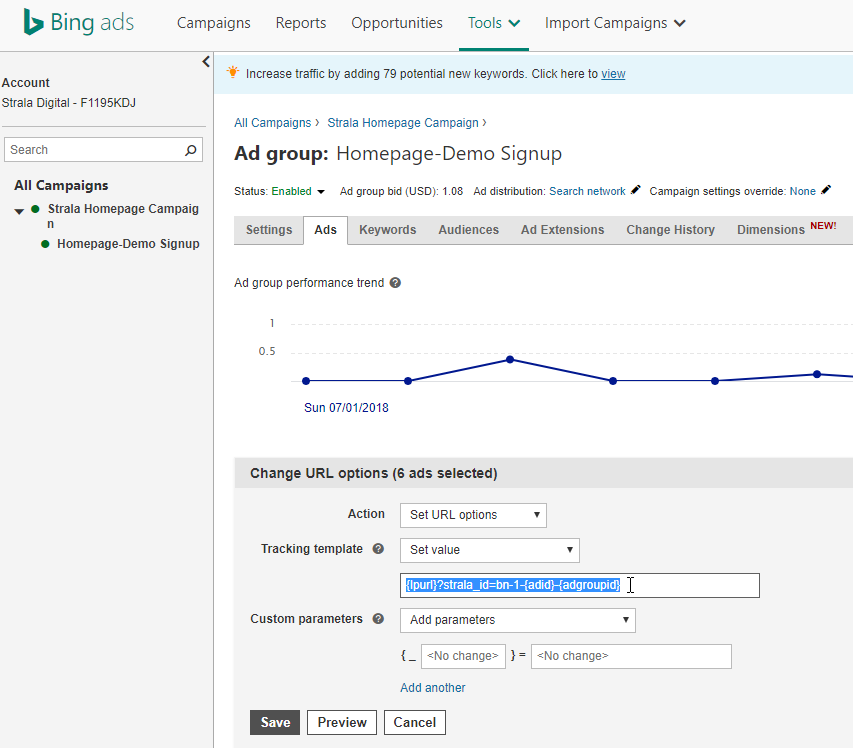Open the Action Set URL options dropdown
The height and width of the screenshot is (748, 853).
(x=473, y=515)
